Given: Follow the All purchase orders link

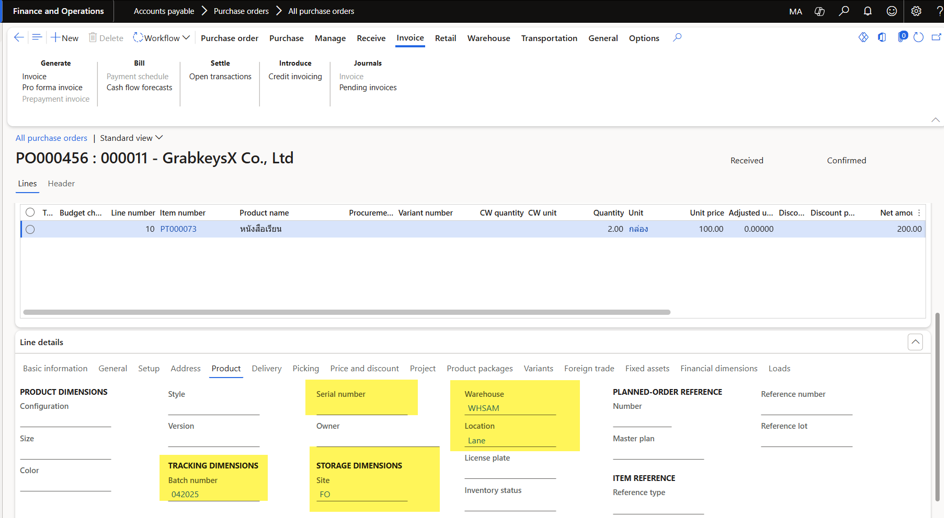Looking at the screenshot, I should click(51, 138).
